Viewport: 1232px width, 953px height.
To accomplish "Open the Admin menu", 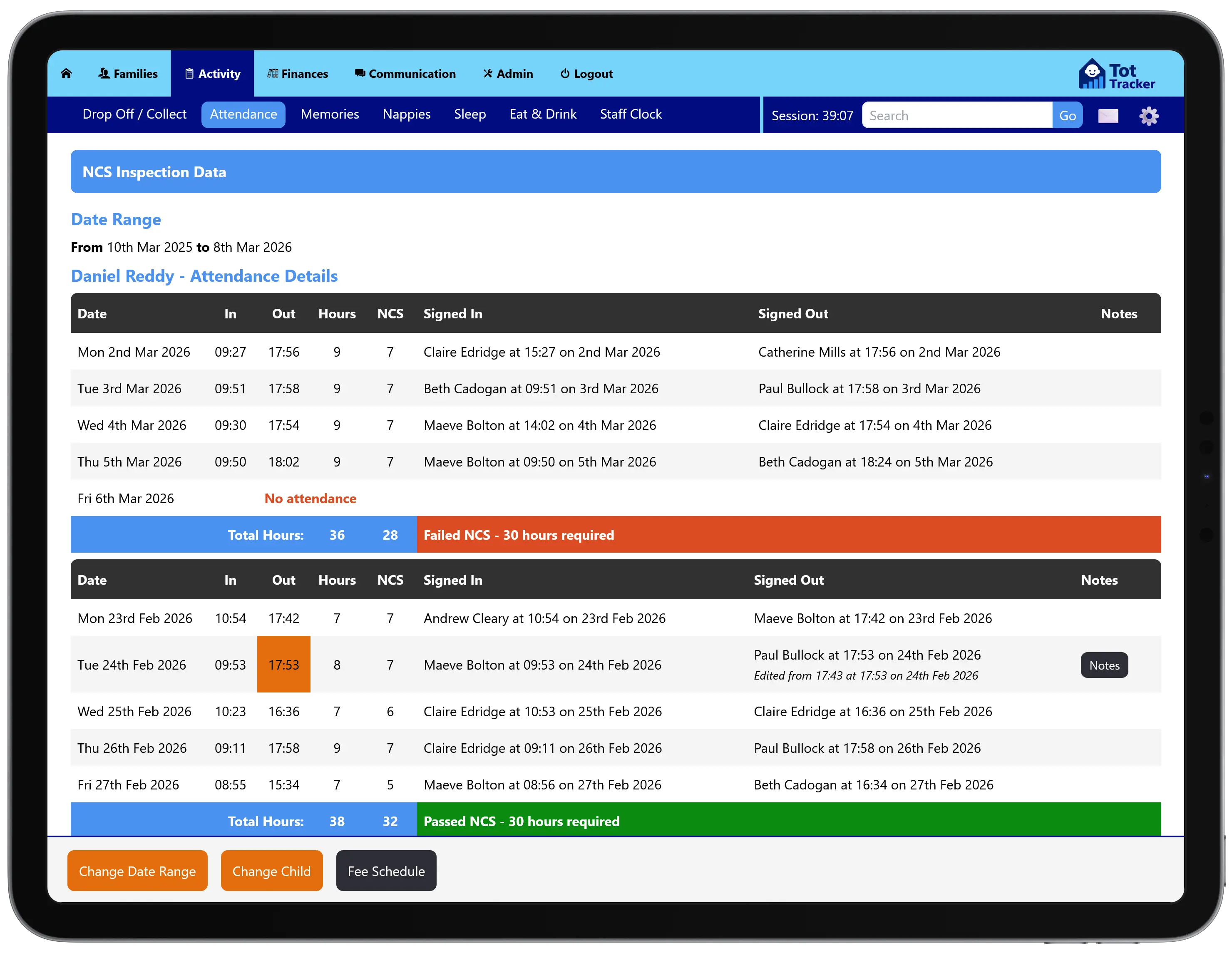I will pos(508,73).
